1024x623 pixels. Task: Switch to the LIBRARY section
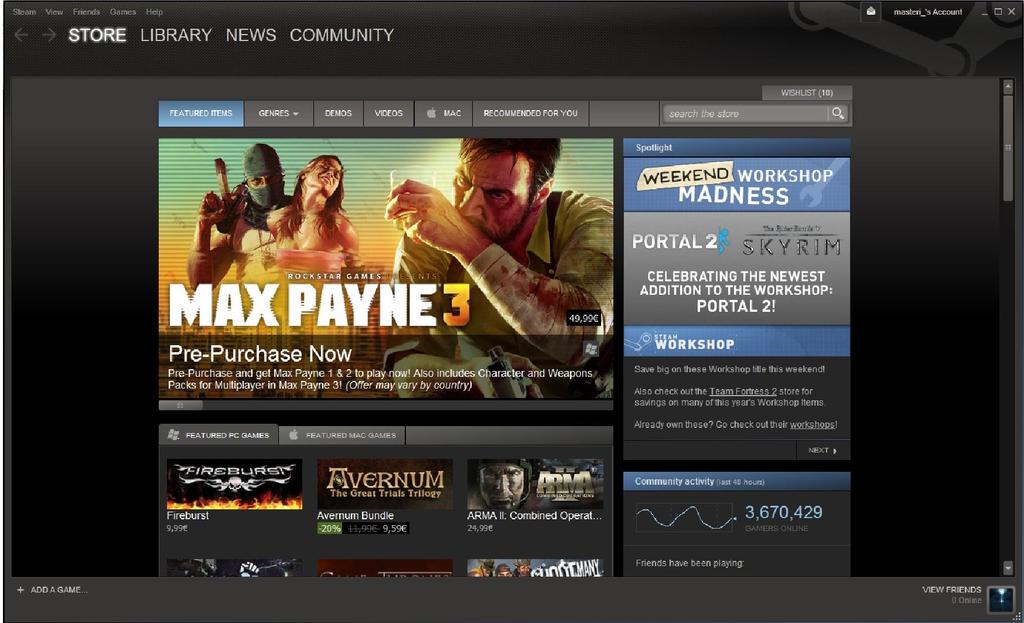176,35
